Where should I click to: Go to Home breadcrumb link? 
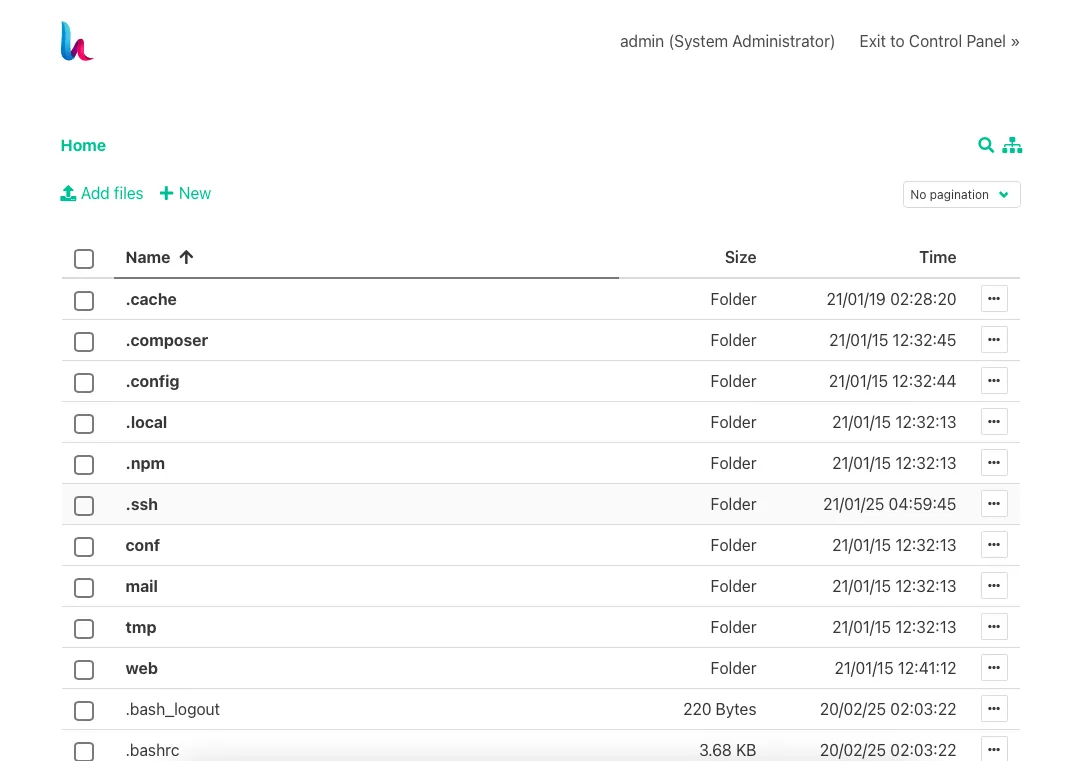click(x=83, y=145)
